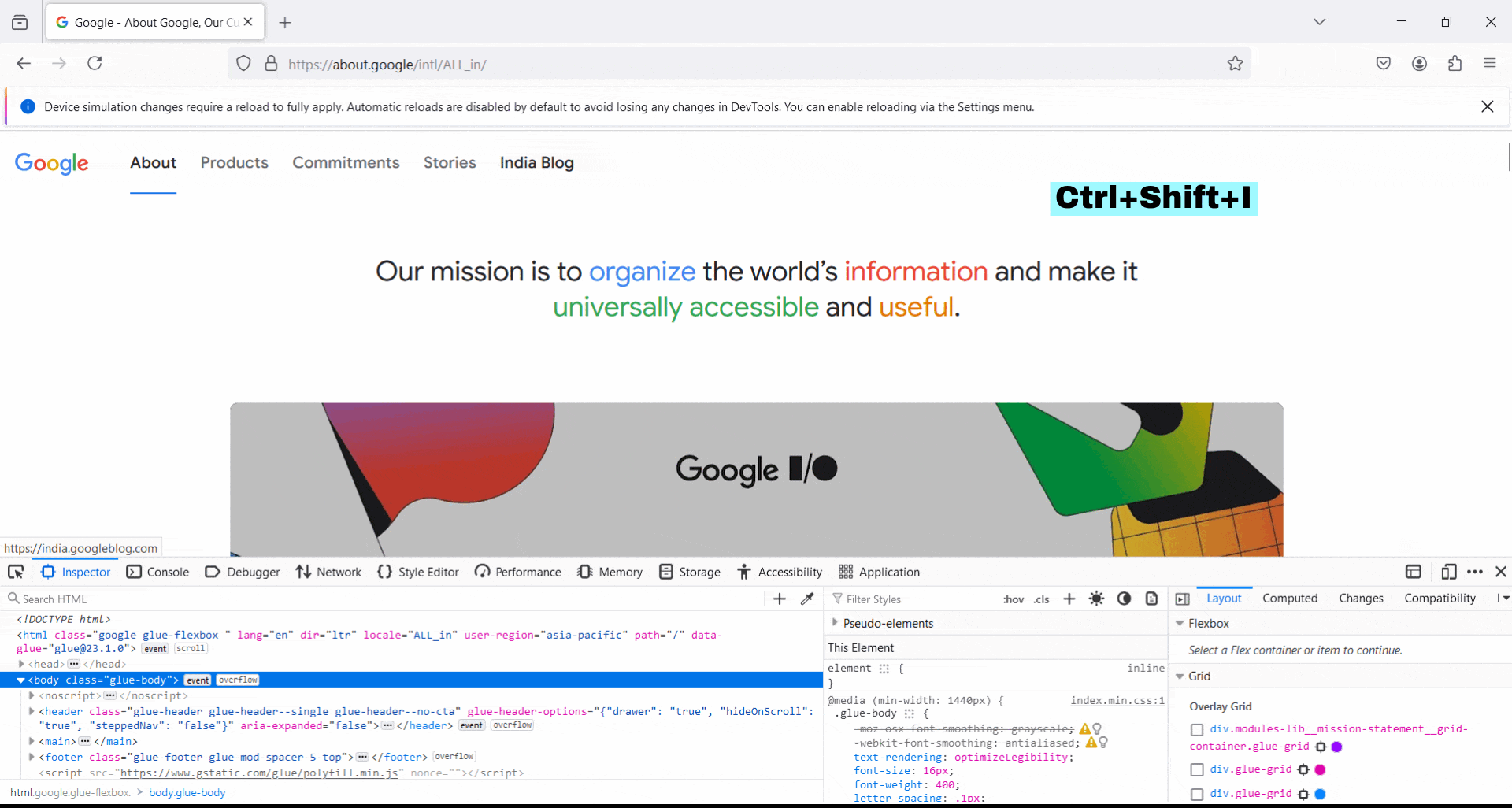Expand the footer element node
The height and width of the screenshot is (808, 1512).
(31, 757)
